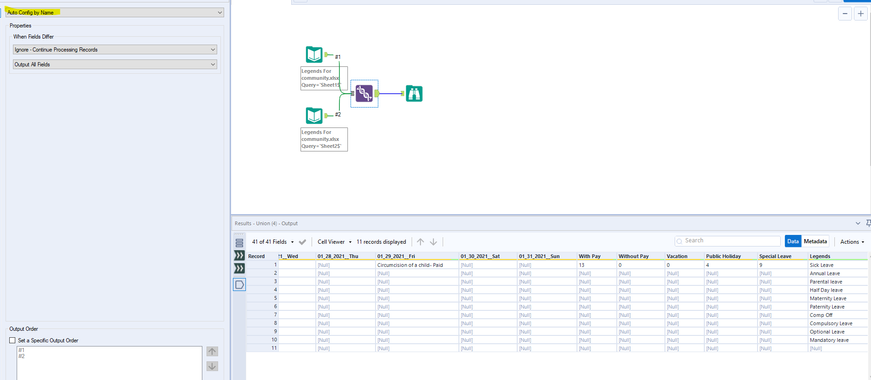This screenshot has width=871, height=380.
Task: Select the 'Mandatory leave' legend cell
Action: click(837, 340)
